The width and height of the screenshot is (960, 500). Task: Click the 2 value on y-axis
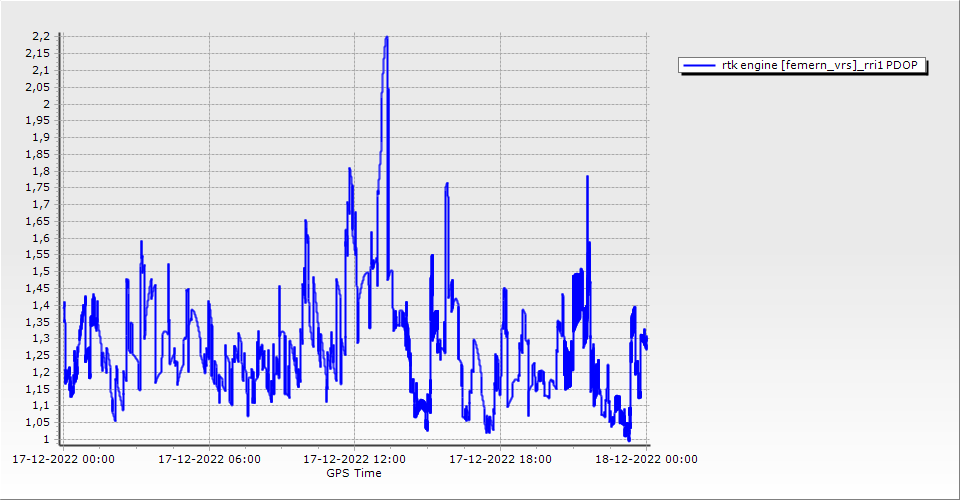coord(46,104)
